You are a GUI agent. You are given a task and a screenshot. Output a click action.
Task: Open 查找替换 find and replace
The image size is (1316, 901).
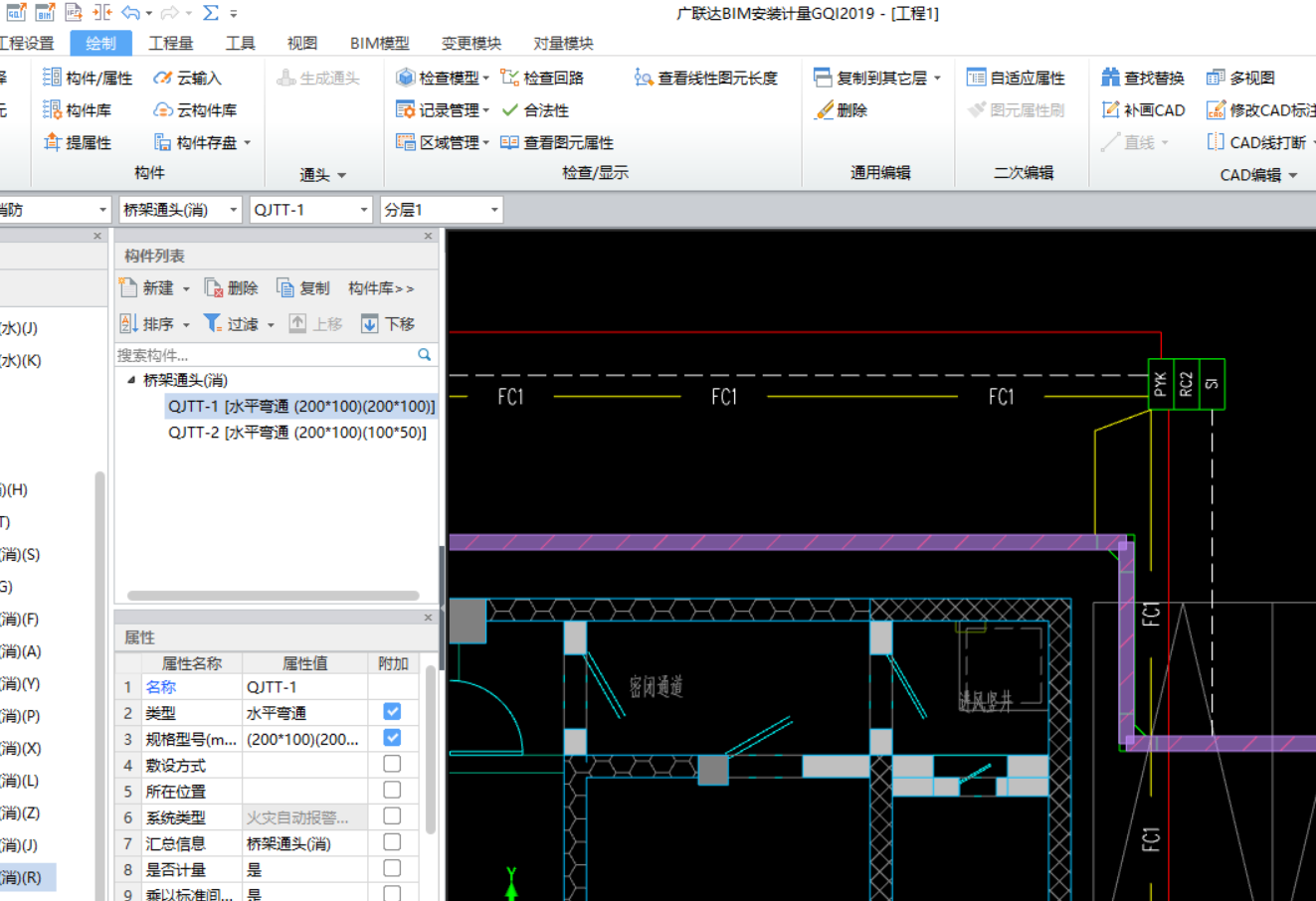click(1143, 78)
